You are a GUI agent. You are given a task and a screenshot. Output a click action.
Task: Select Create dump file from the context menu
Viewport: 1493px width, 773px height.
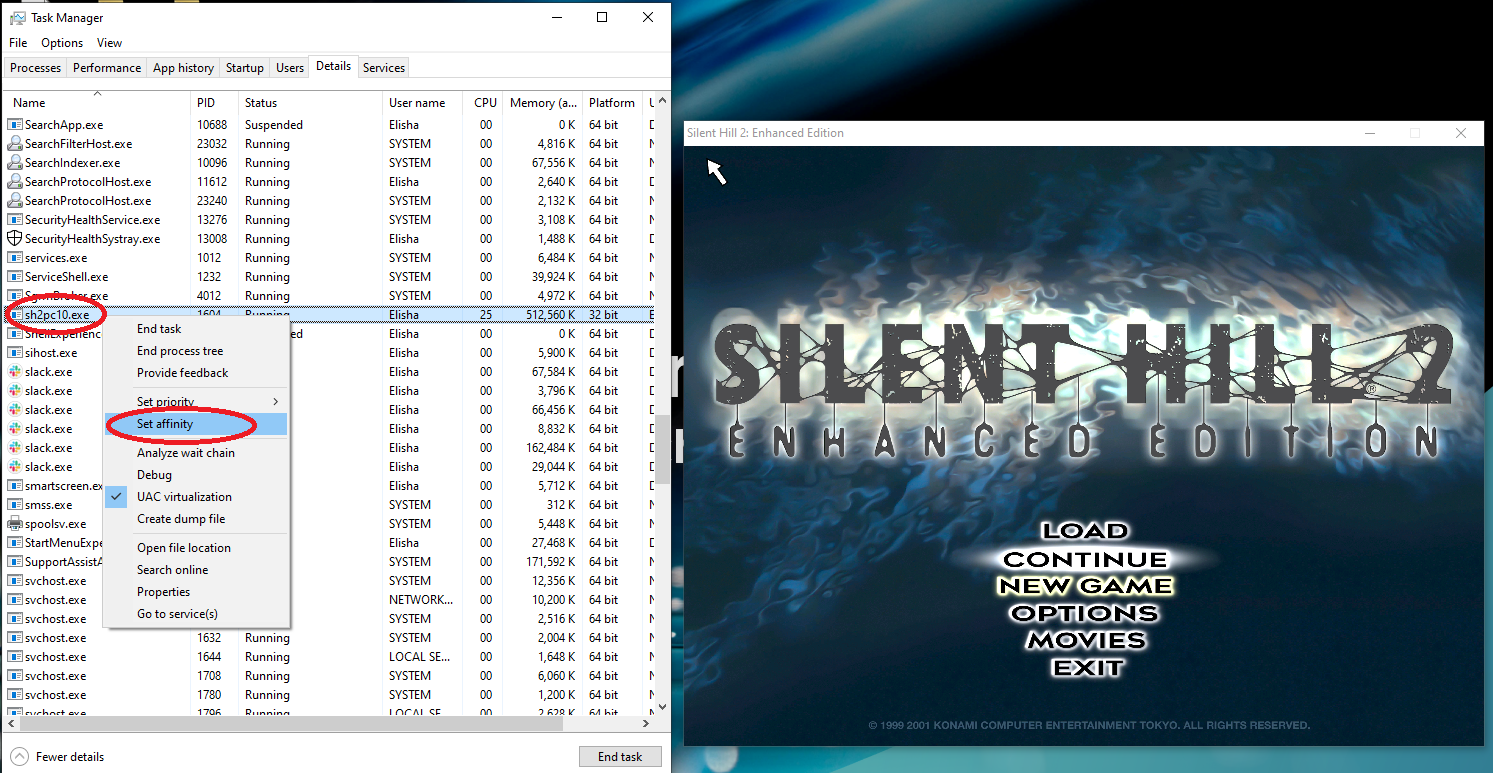tap(196, 519)
